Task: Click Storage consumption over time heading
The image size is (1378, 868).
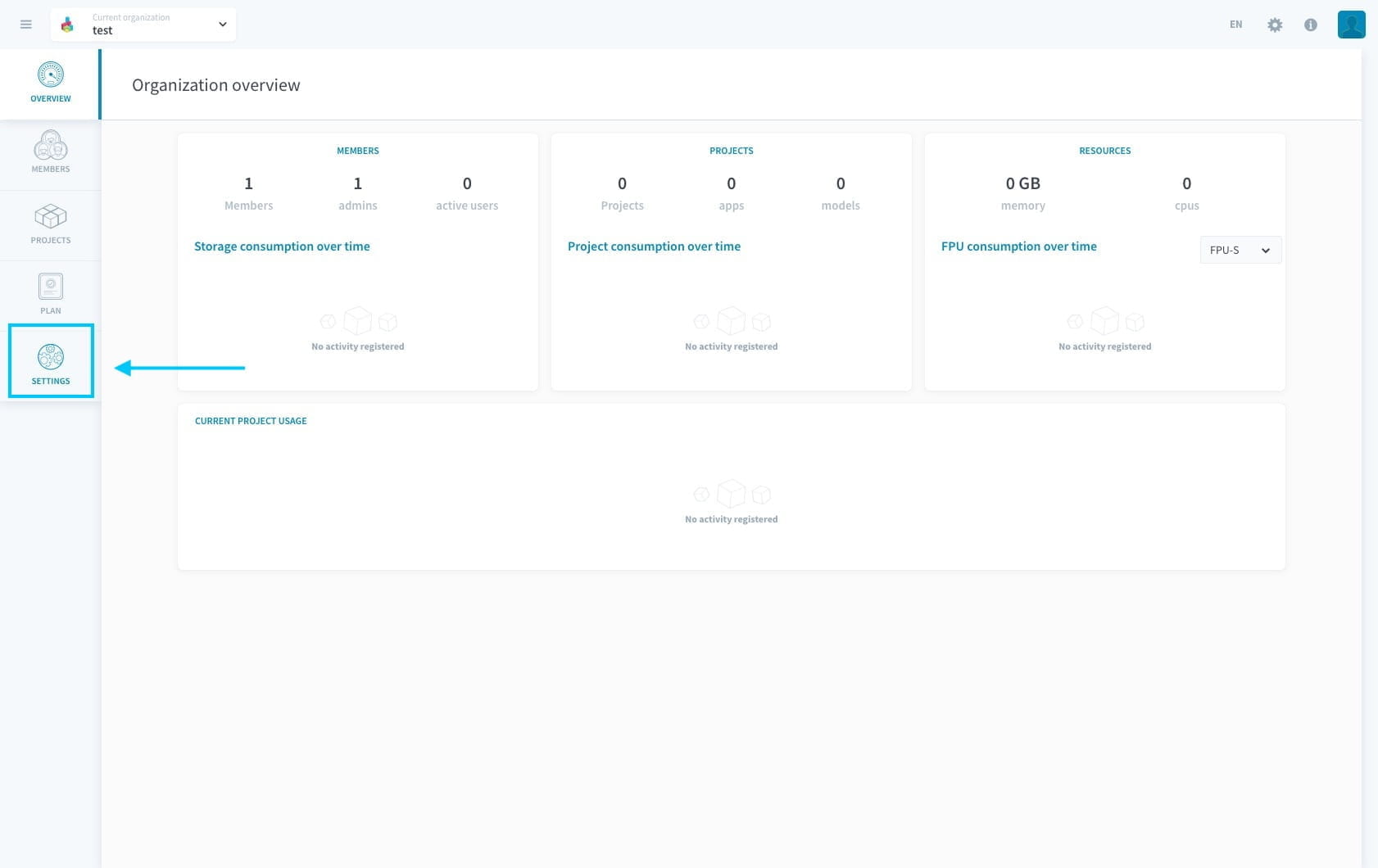Action: pyautogui.click(x=282, y=246)
